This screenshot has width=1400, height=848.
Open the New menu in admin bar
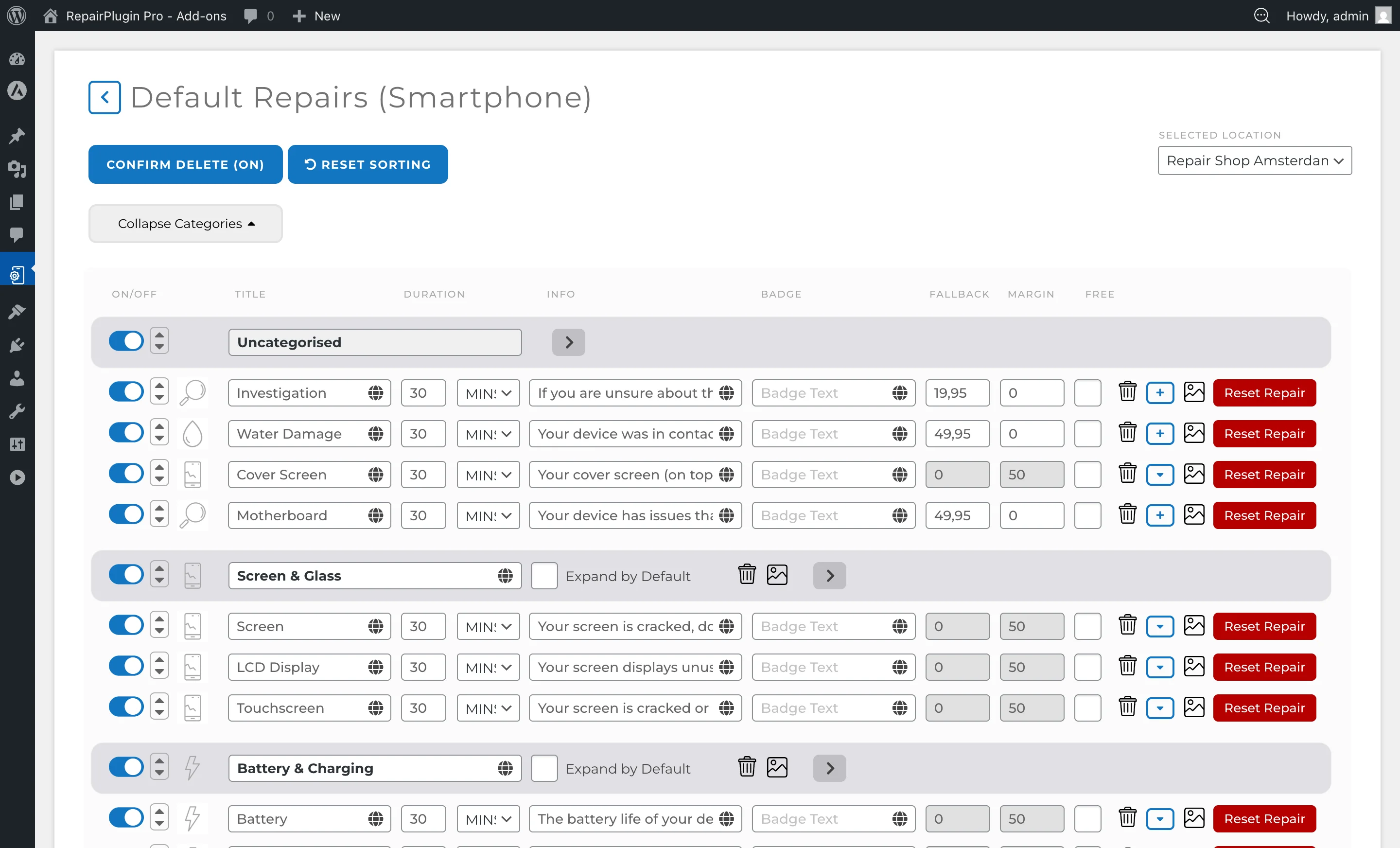(x=316, y=16)
